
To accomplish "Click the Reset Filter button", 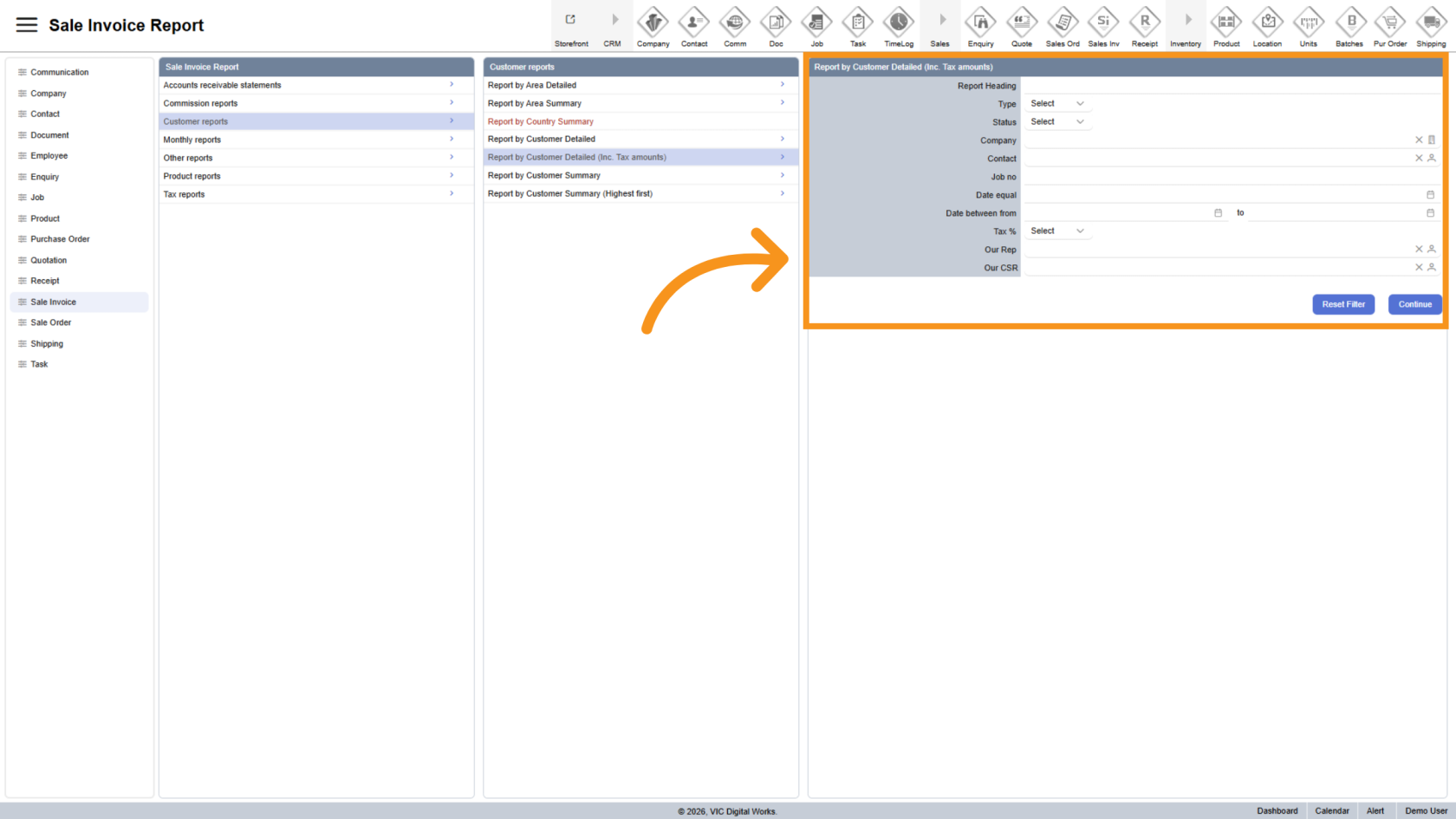I will (1342, 304).
